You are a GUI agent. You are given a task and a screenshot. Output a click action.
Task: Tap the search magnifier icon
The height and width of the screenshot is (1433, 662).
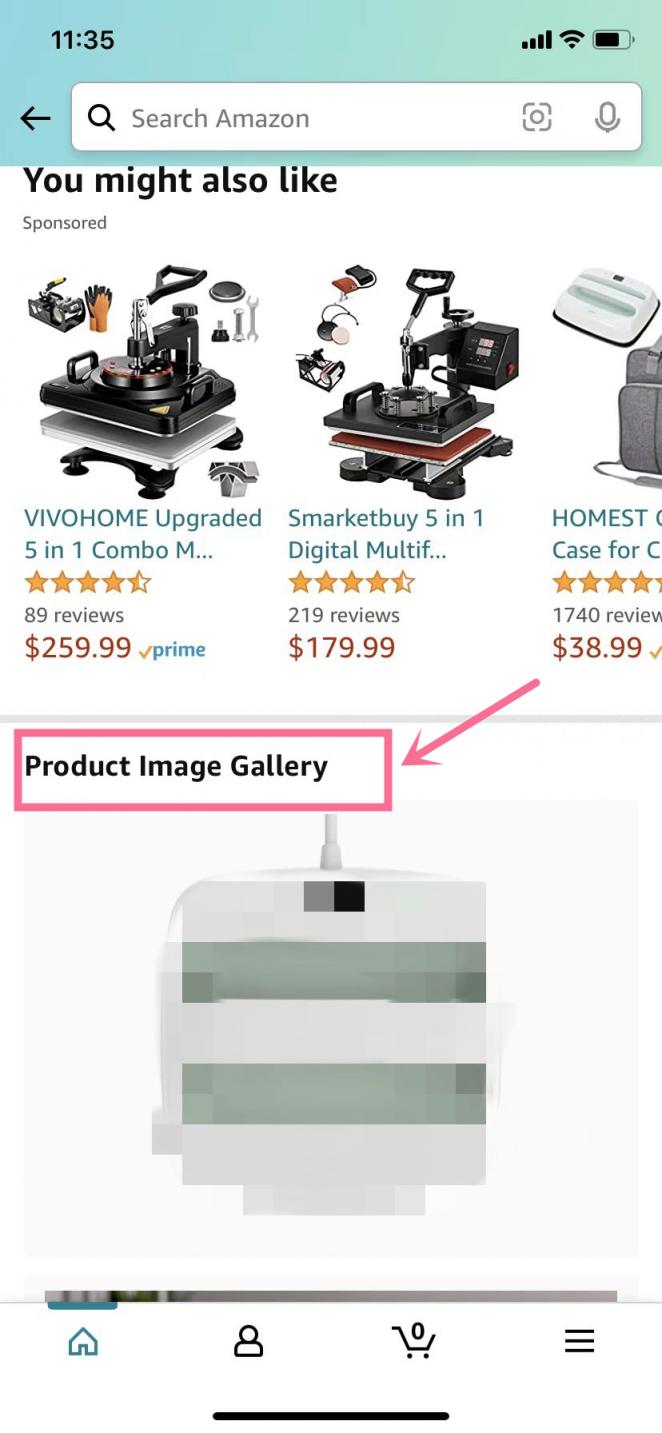(101, 118)
